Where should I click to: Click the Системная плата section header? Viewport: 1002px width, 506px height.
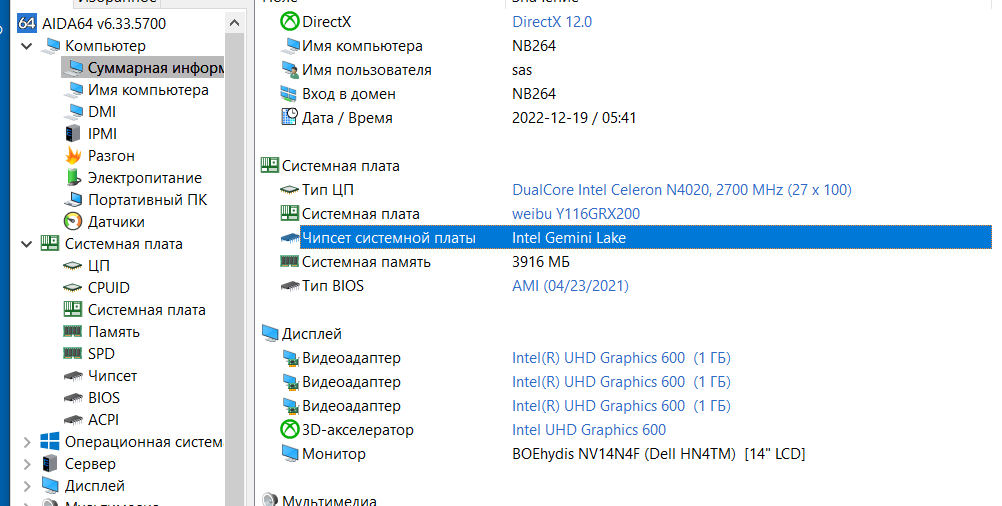pyautogui.click(x=341, y=166)
